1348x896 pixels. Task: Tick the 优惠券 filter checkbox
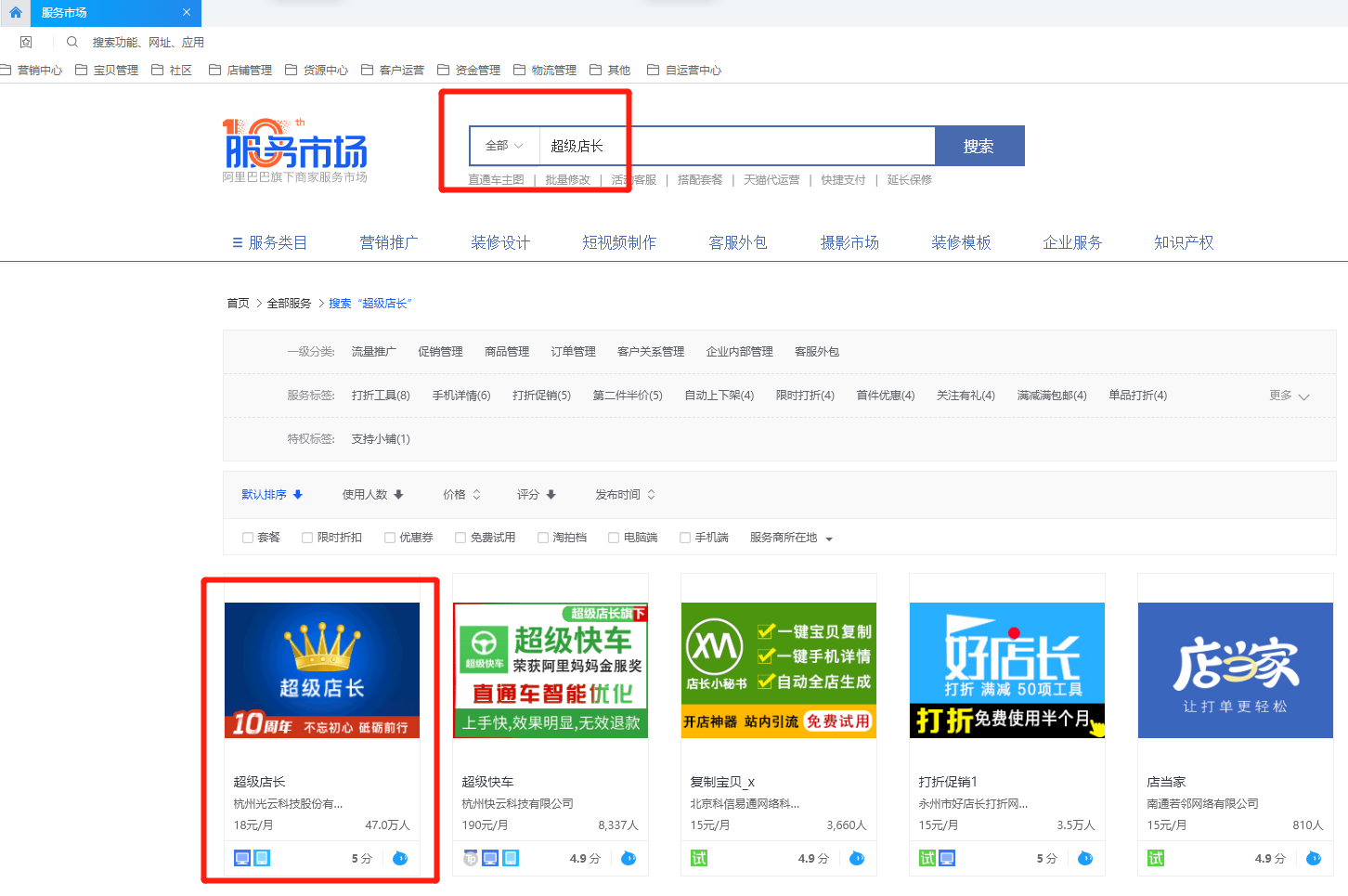click(x=390, y=538)
